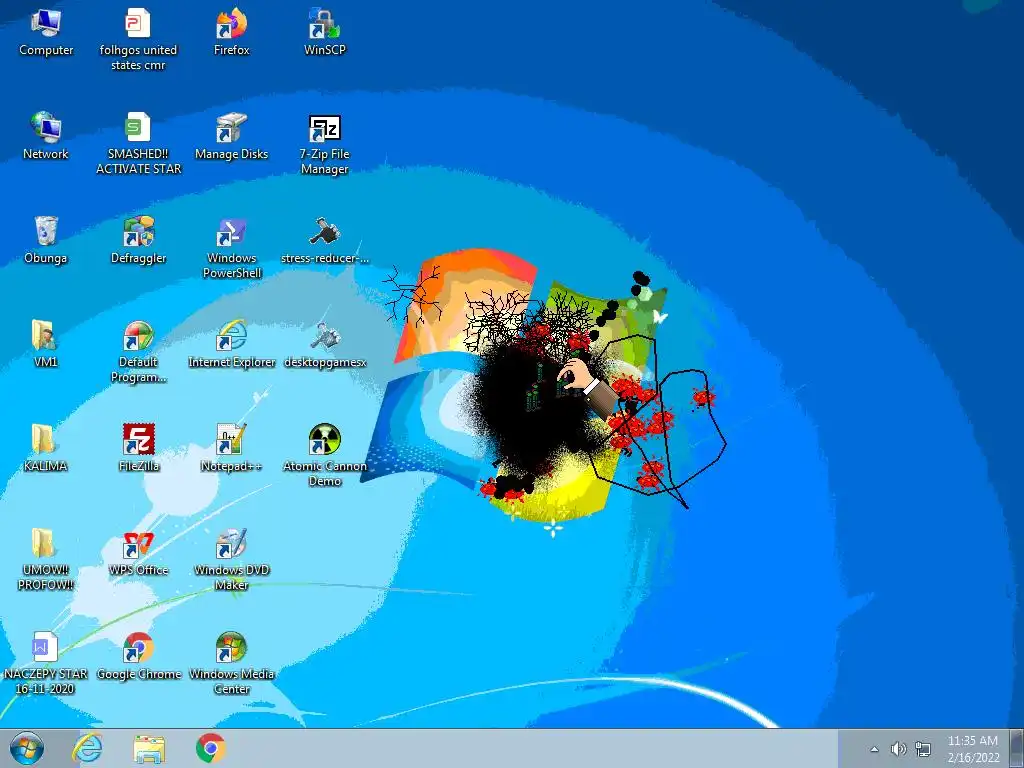Open Windows Explorer from the taskbar
The width and height of the screenshot is (1024, 768).
[149, 748]
